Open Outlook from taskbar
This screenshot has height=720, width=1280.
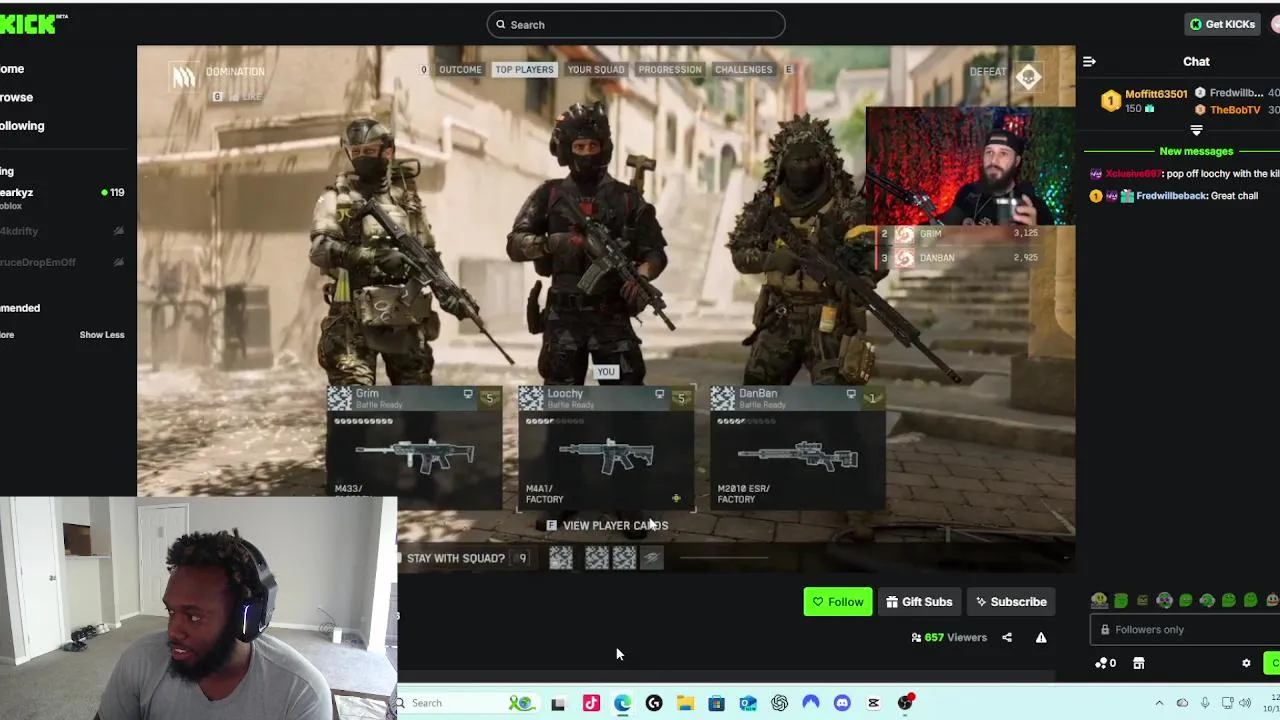748,704
